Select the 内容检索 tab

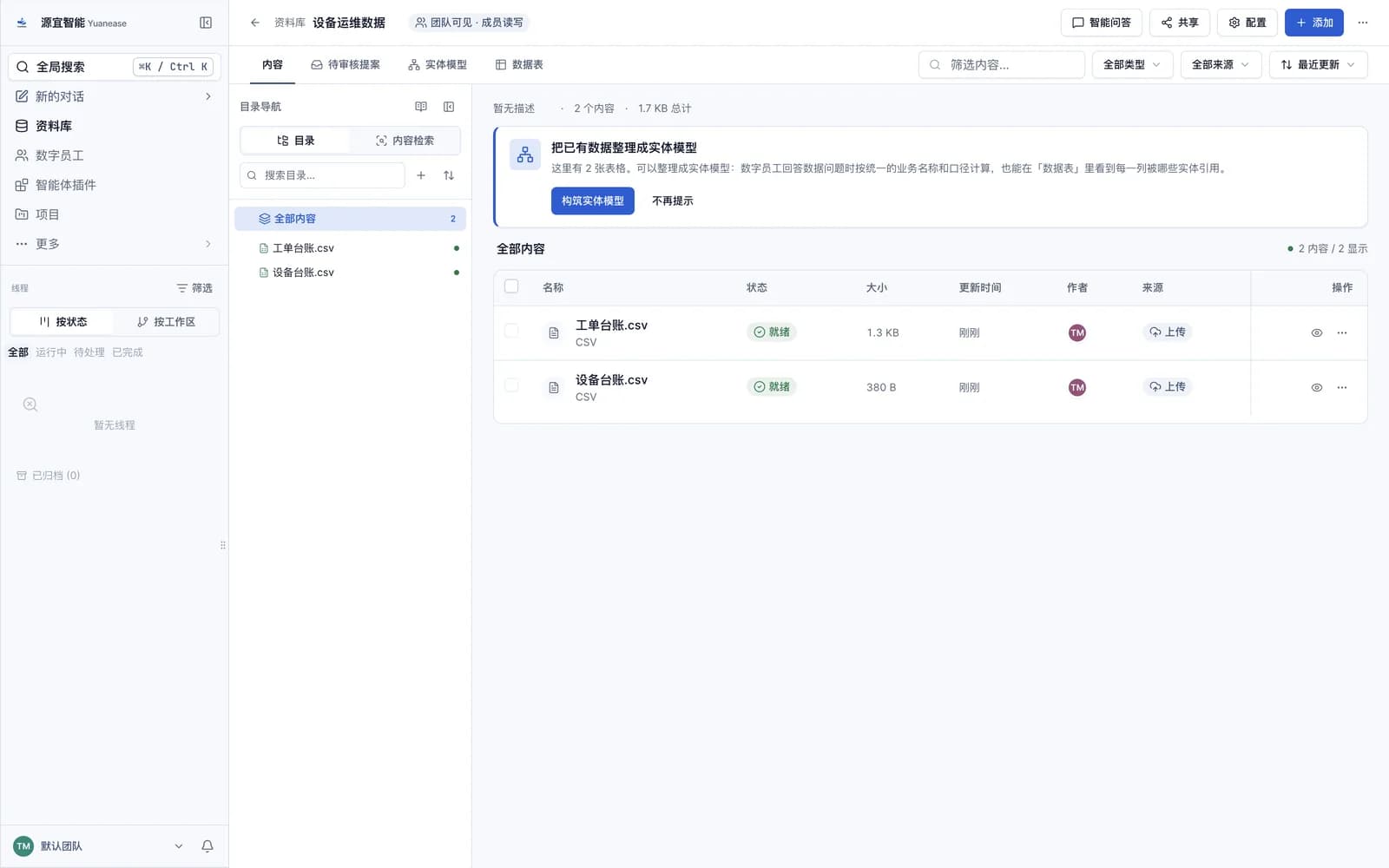[405, 141]
